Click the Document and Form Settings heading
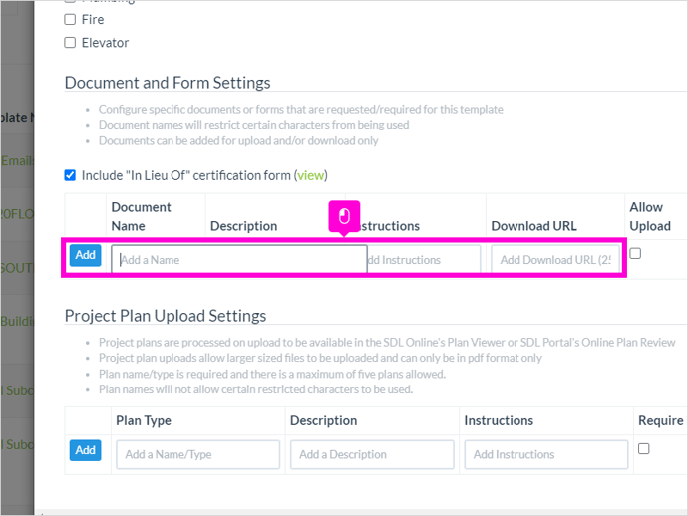 (168, 83)
